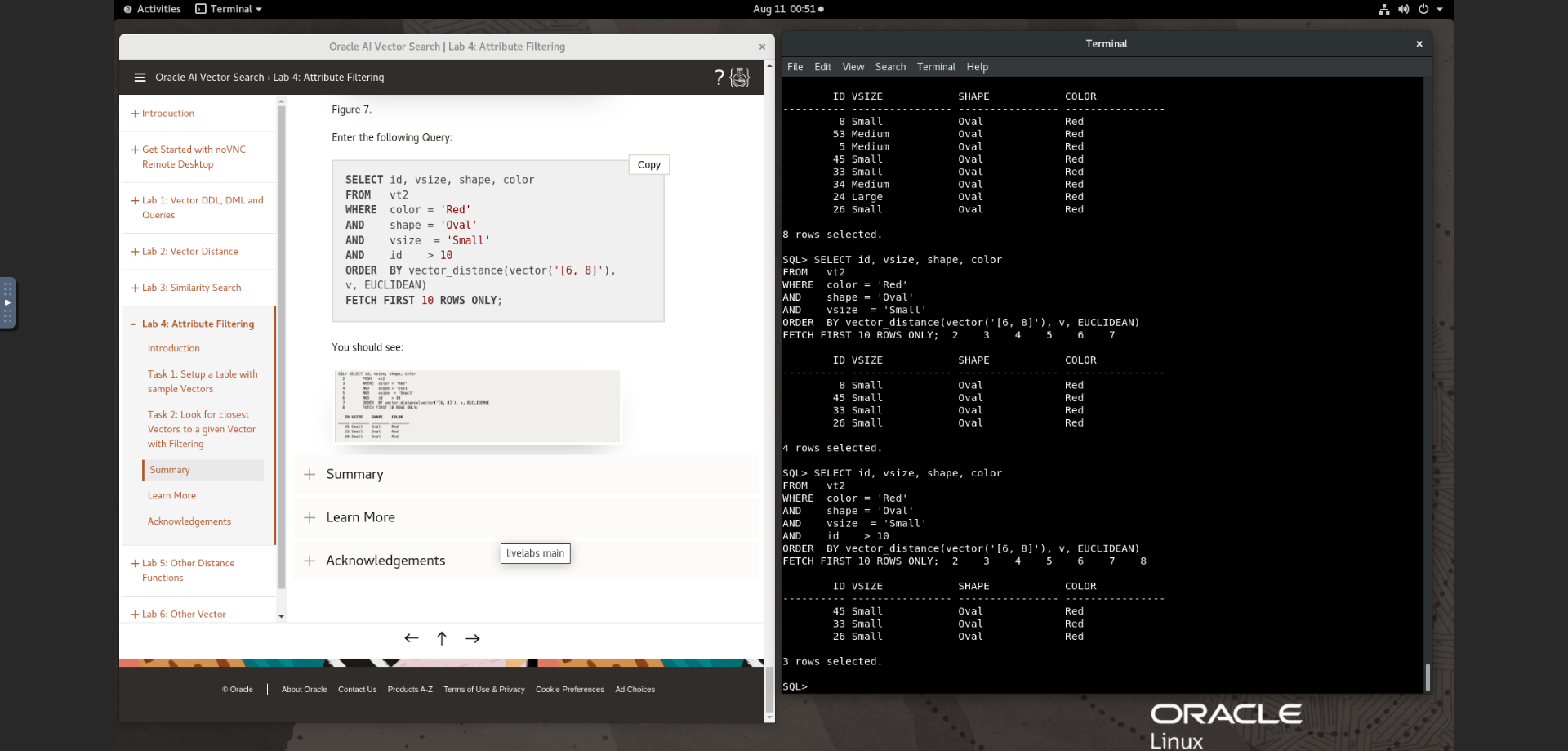Screen dimensions: 1568x751
Task: Open the AI assistant robot icon
Action: coord(739,78)
